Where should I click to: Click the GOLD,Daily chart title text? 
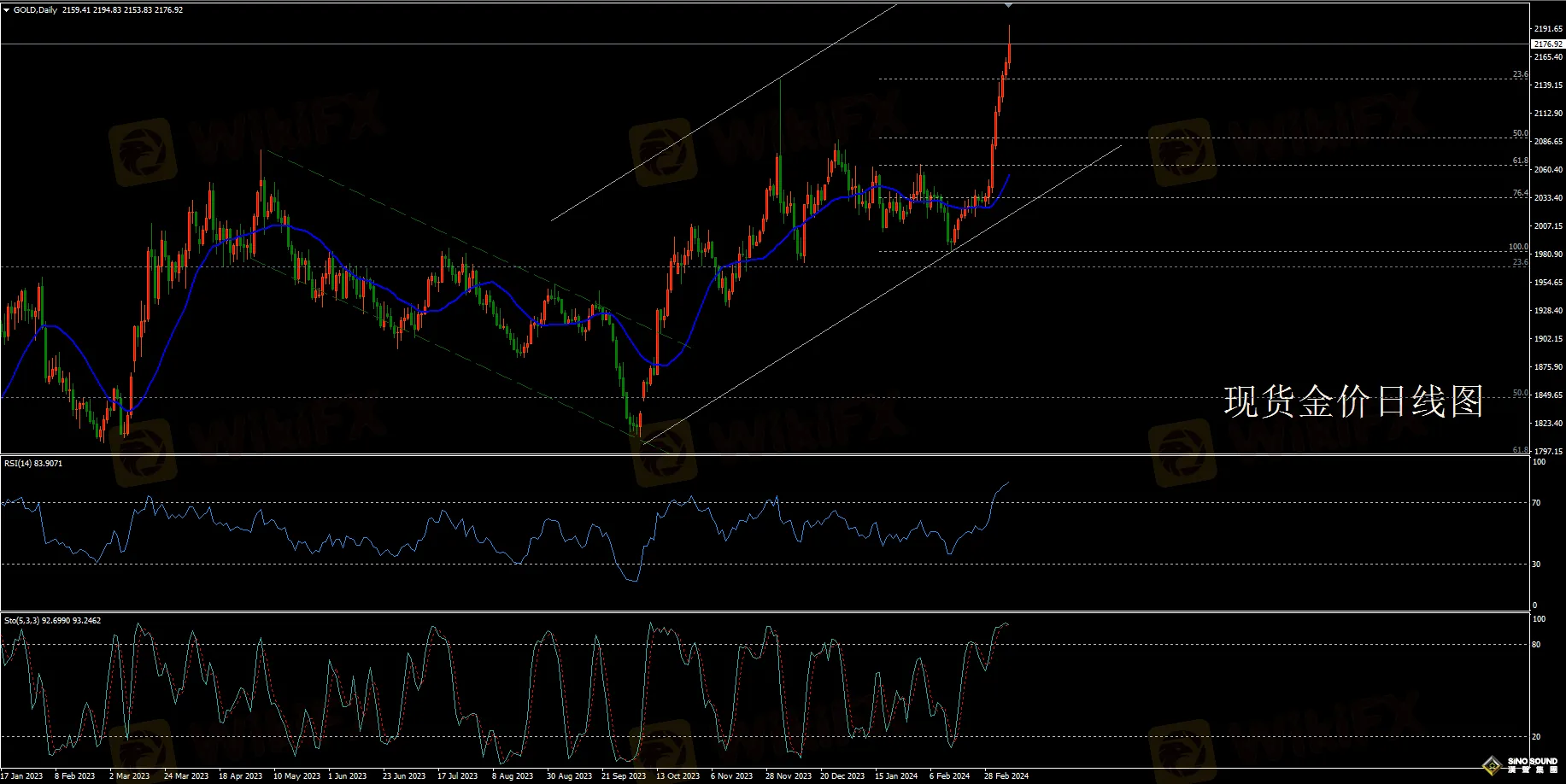tap(36, 10)
